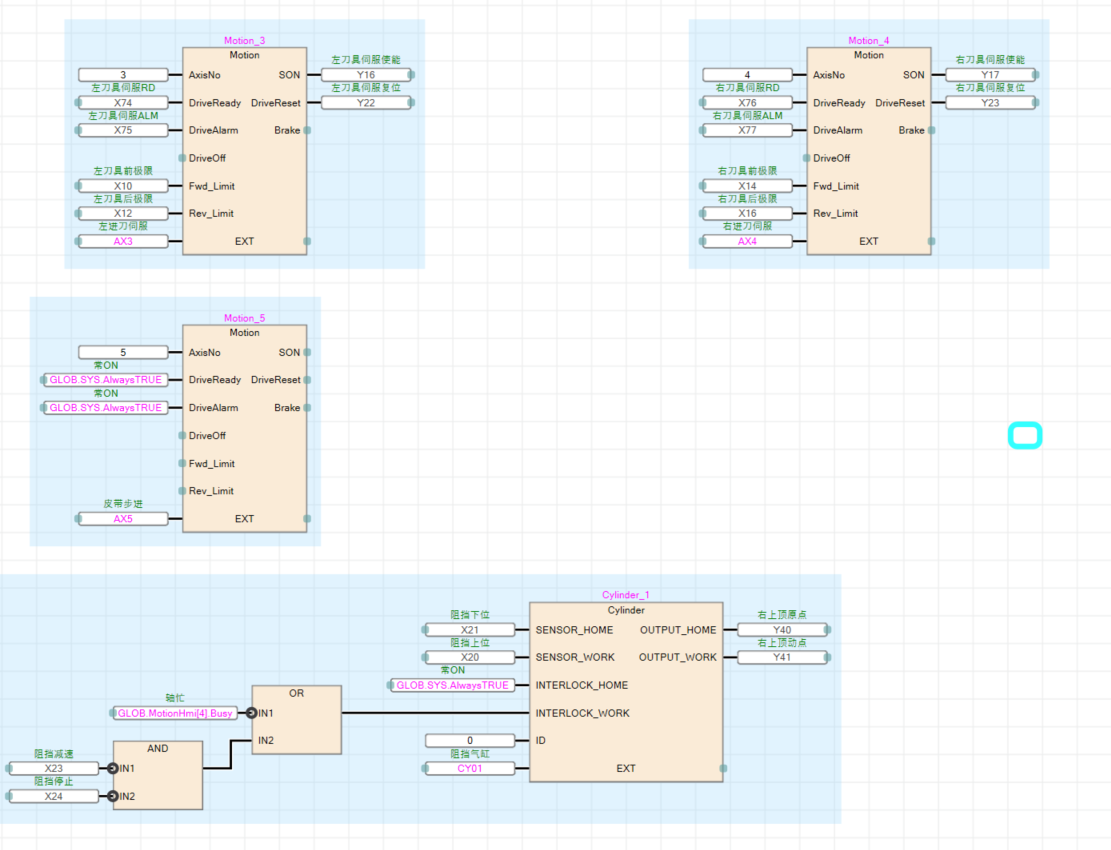The image size is (1111, 850).
Task: Click the Y16 SON output variable
Action: tap(366, 75)
